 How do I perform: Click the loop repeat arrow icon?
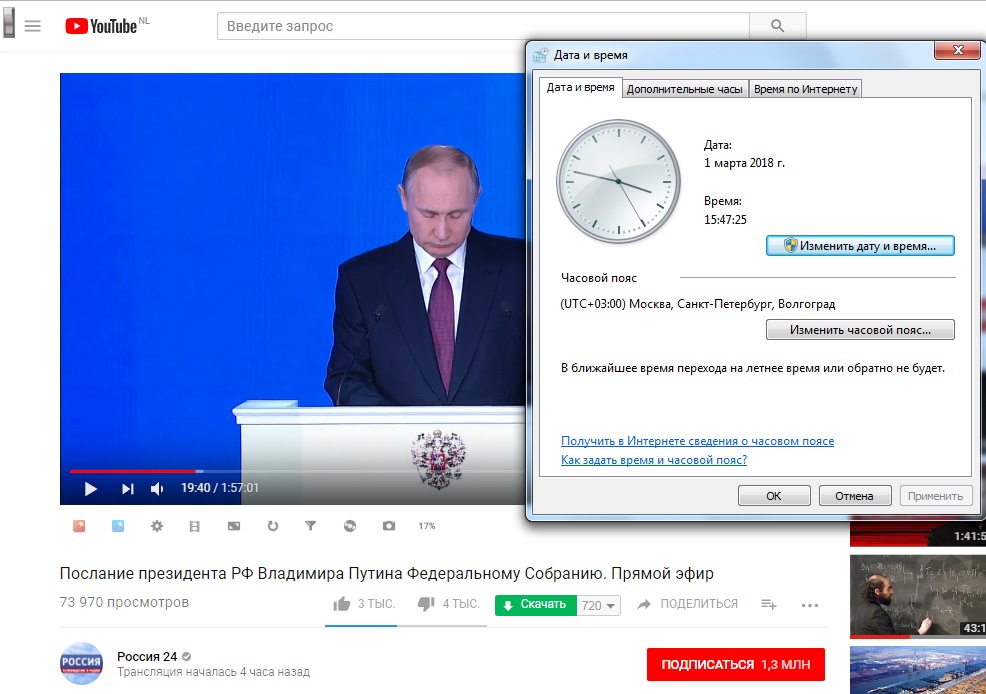272,526
